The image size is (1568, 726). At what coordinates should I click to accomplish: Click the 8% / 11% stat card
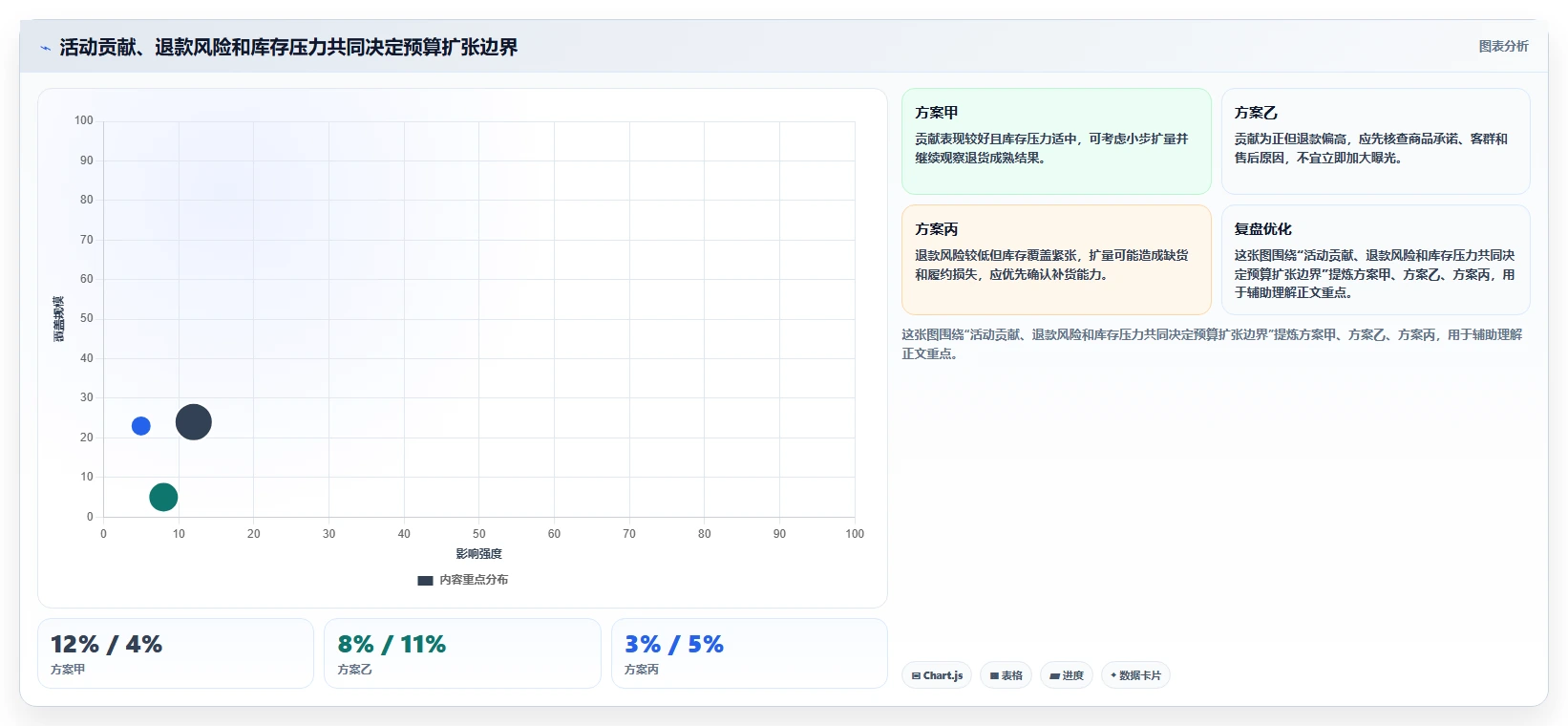(x=462, y=653)
